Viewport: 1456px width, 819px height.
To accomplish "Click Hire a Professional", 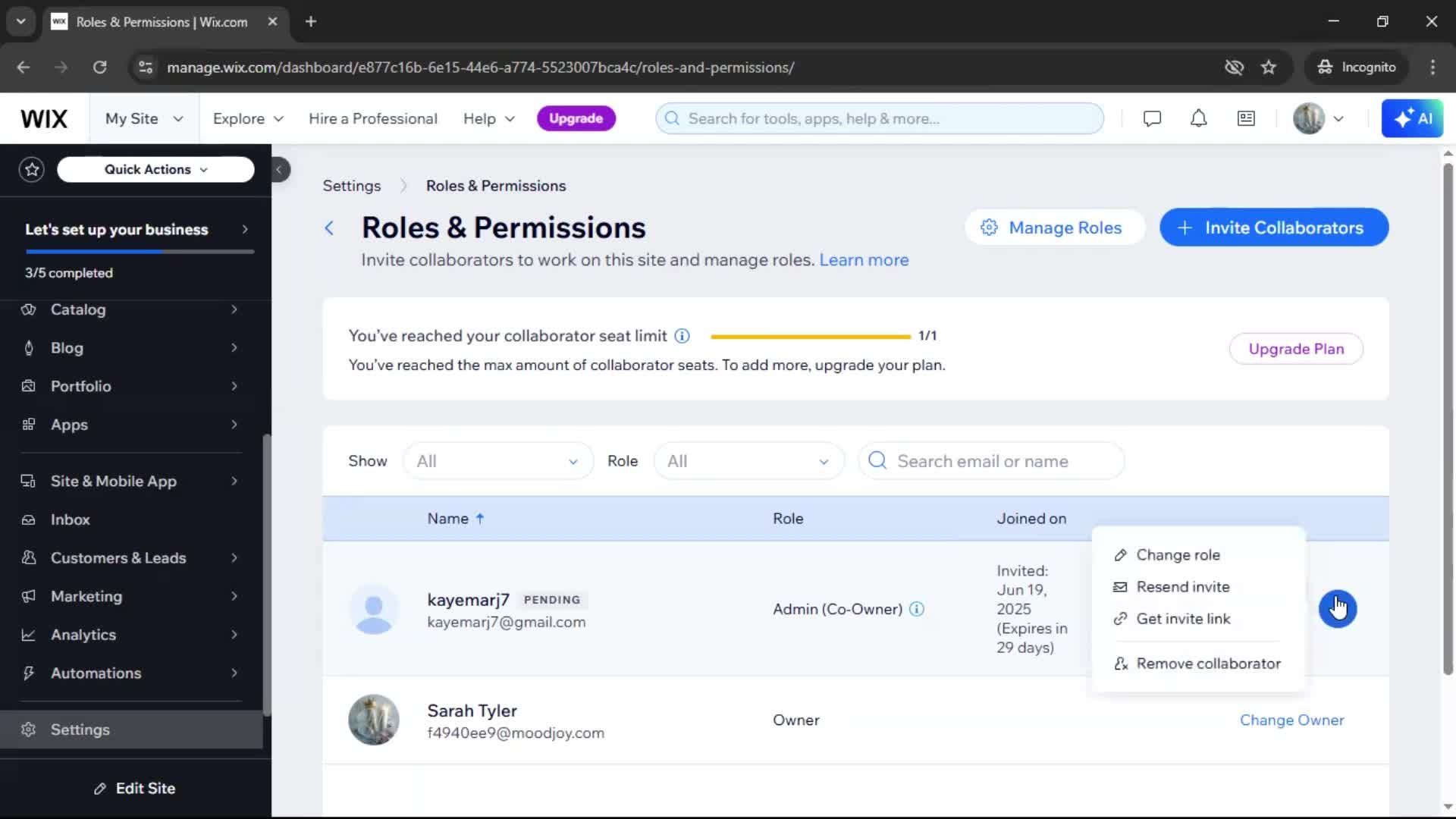I will pos(373,119).
